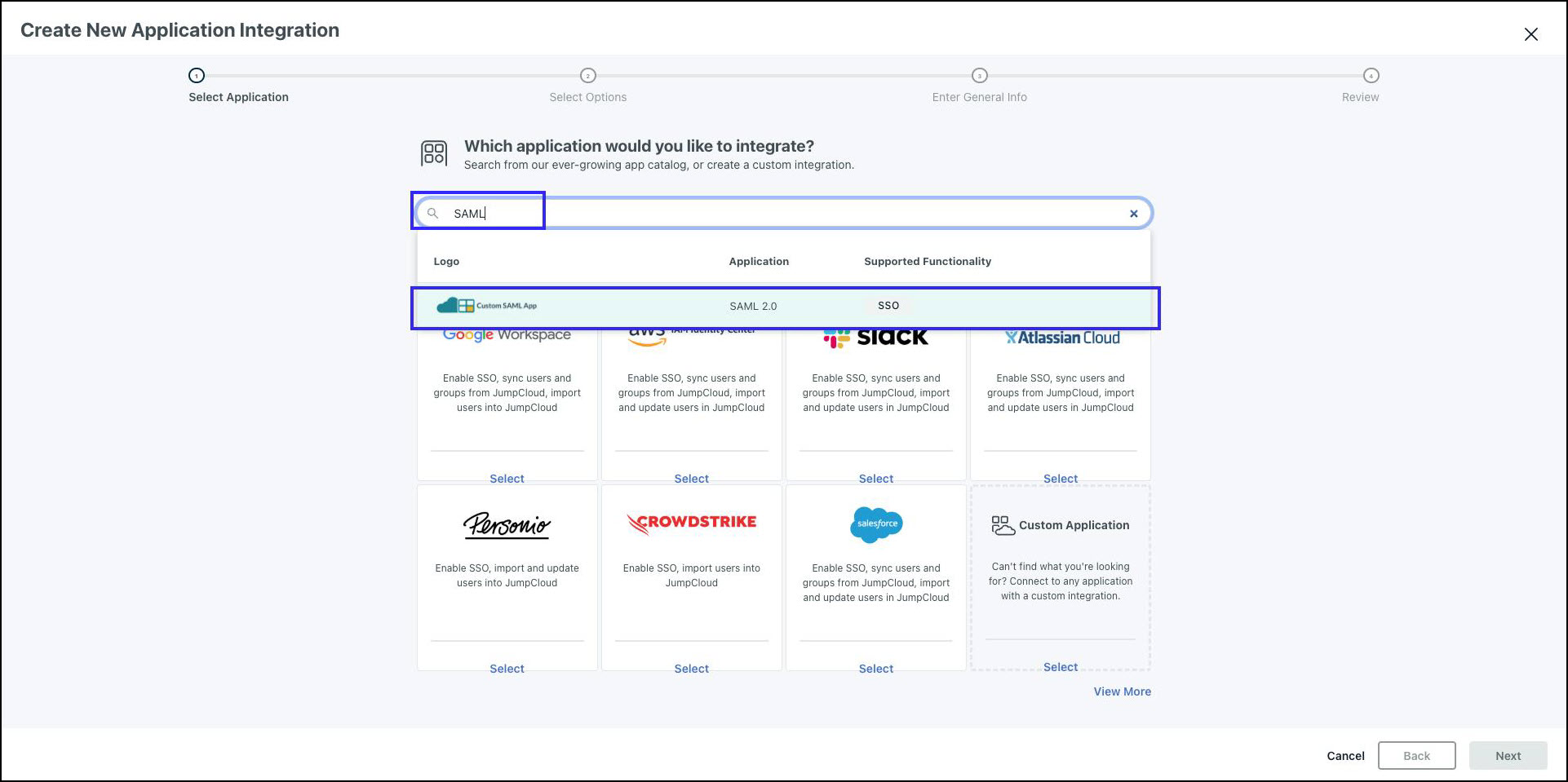Select the CrowdStrike integration
The width and height of the screenshot is (1568, 782).
click(x=692, y=669)
